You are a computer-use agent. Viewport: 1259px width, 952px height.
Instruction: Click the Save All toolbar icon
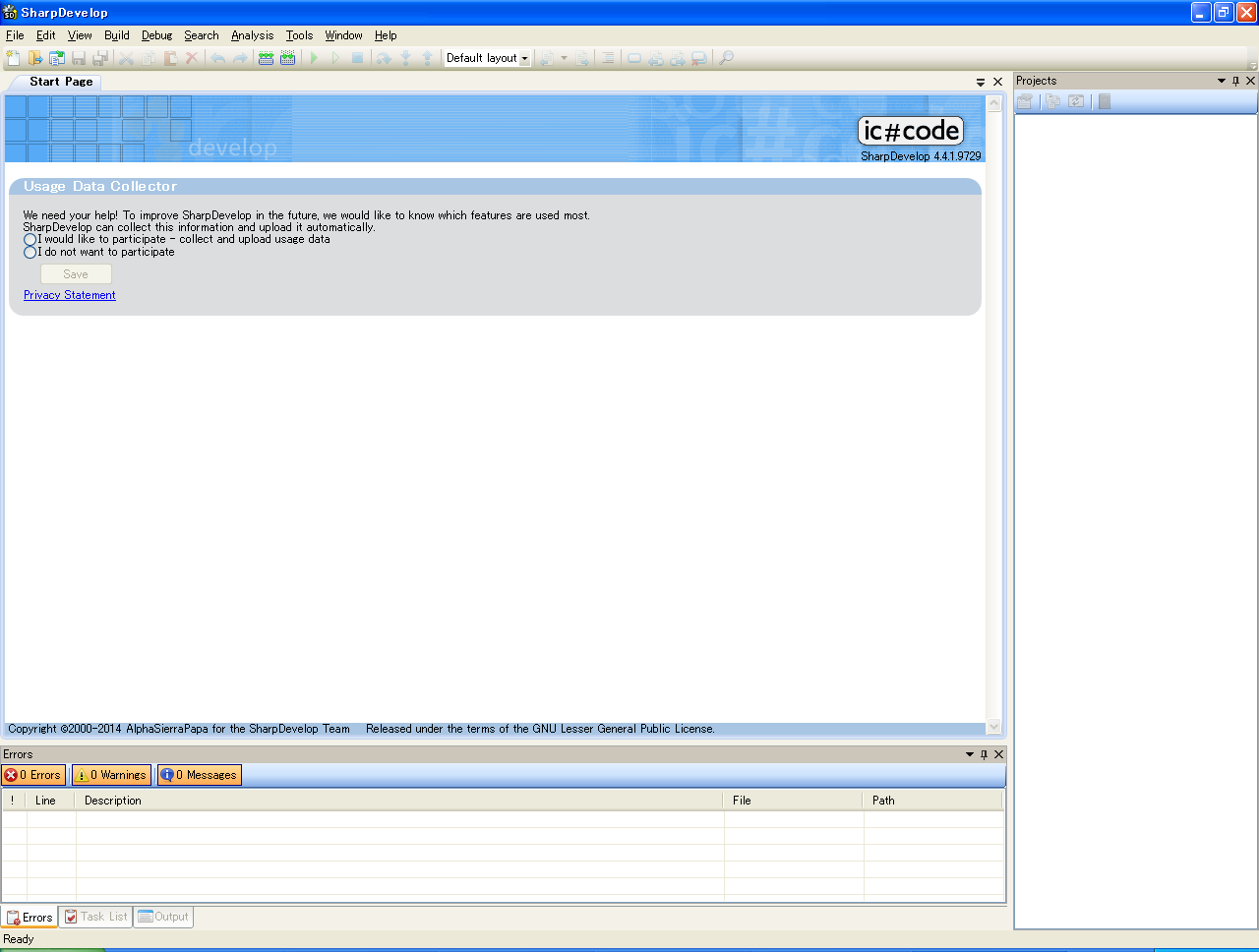[x=100, y=58]
